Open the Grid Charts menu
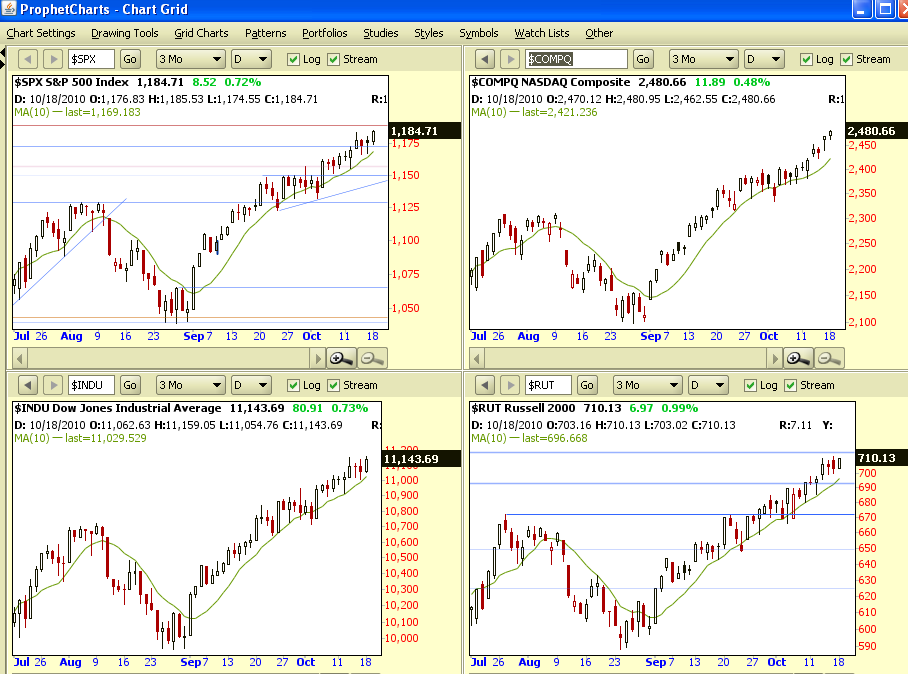908x674 pixels. point(201,33)
